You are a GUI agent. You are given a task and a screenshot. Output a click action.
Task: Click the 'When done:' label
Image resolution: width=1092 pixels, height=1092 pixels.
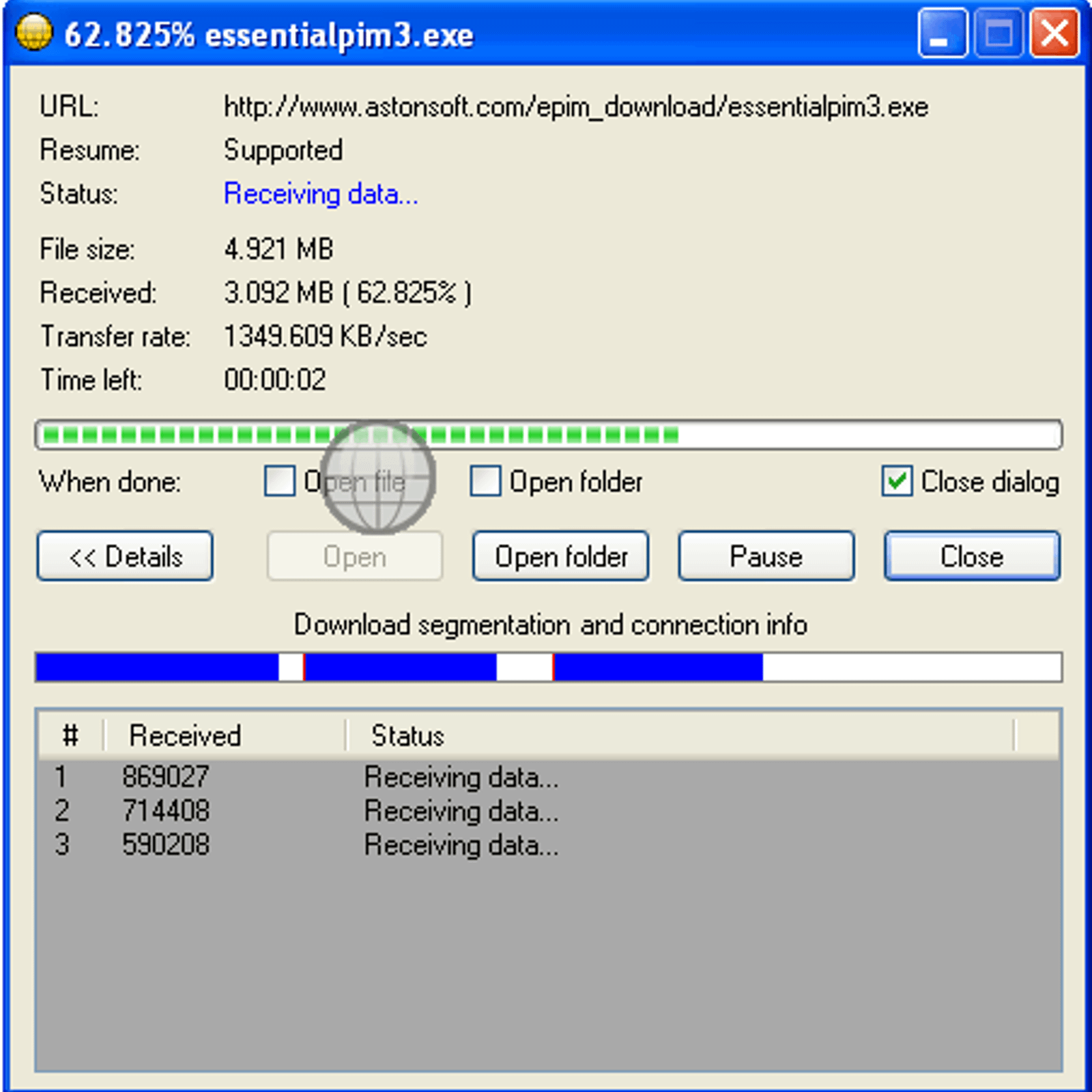coord(110,482)
